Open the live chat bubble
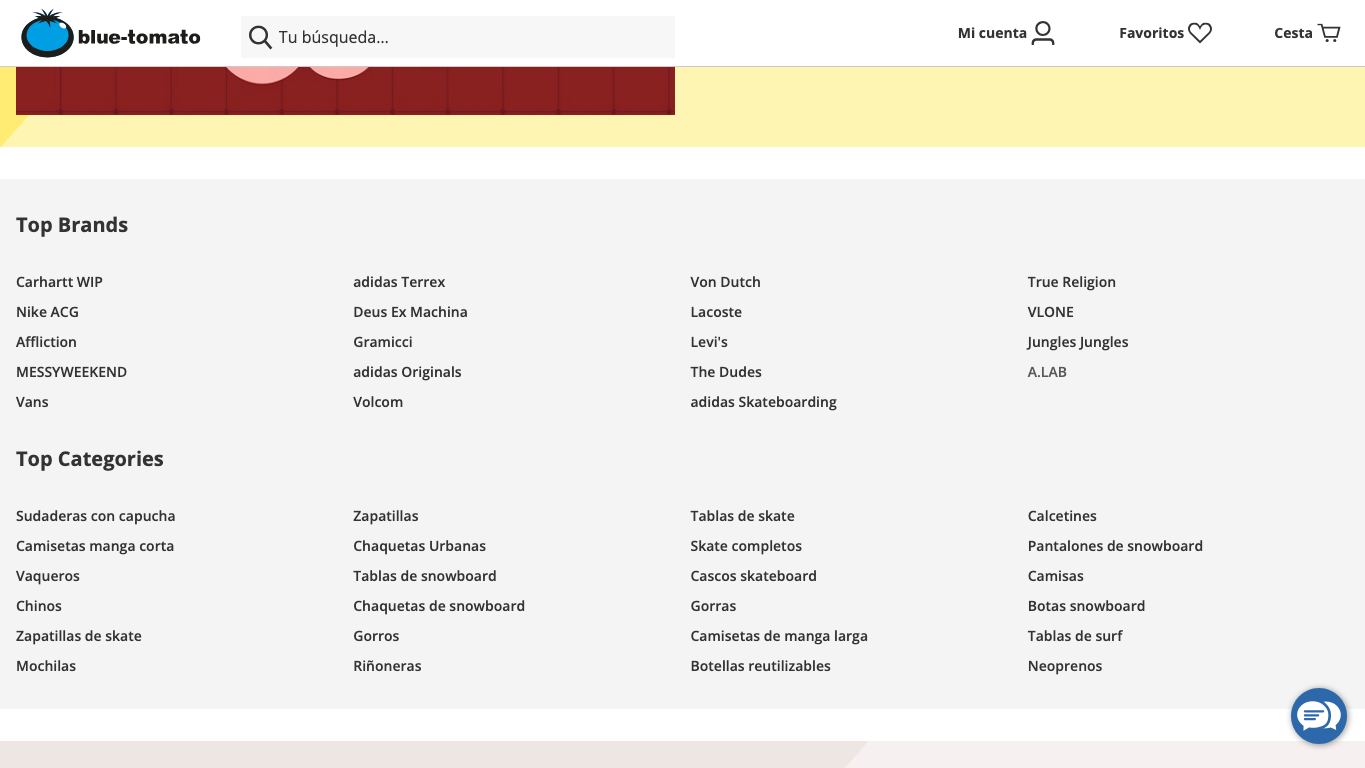Viewport: 1365px width, 768px height. [1319, 716]
